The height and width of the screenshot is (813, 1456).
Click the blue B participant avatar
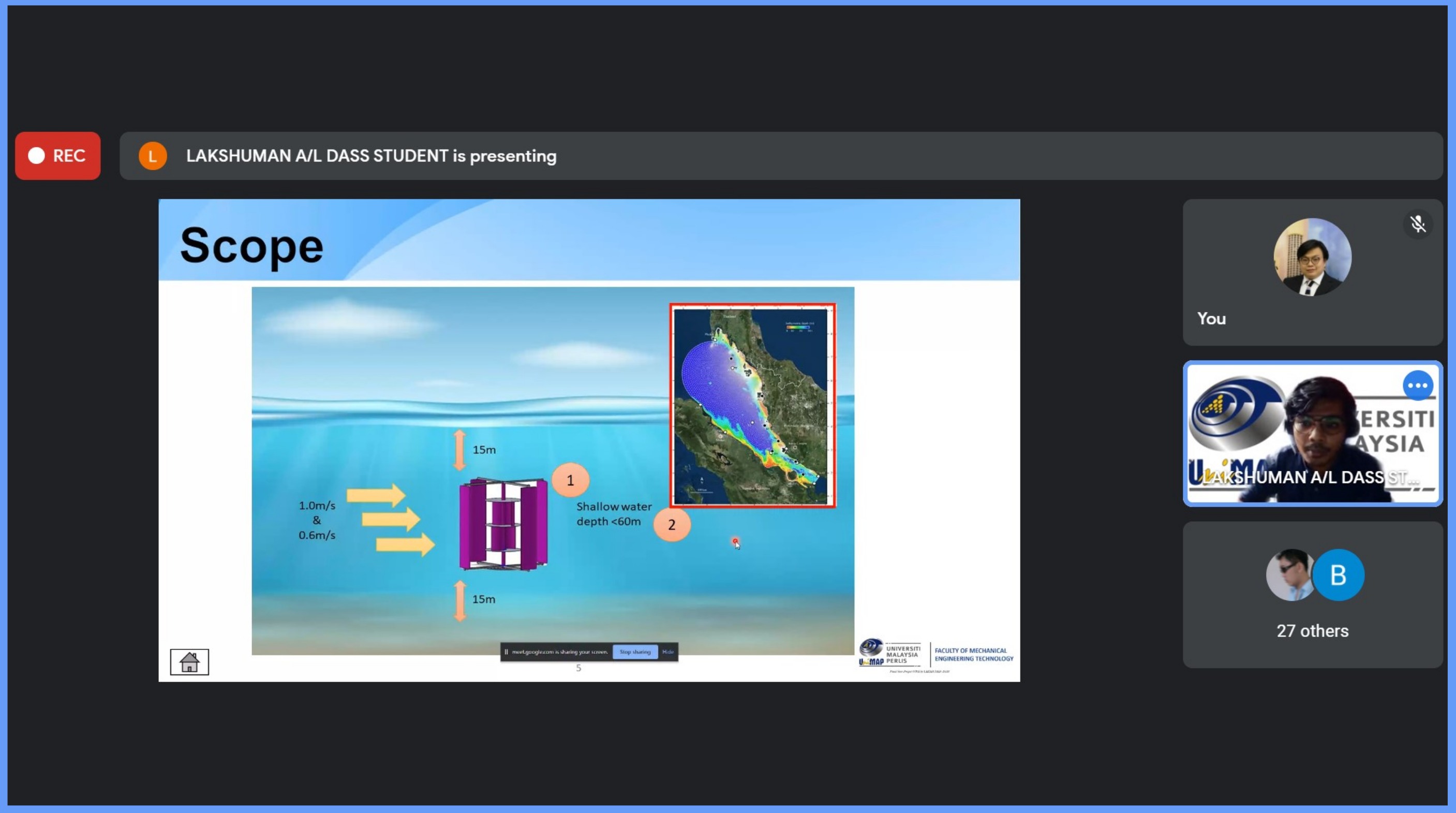point(1338,575)
